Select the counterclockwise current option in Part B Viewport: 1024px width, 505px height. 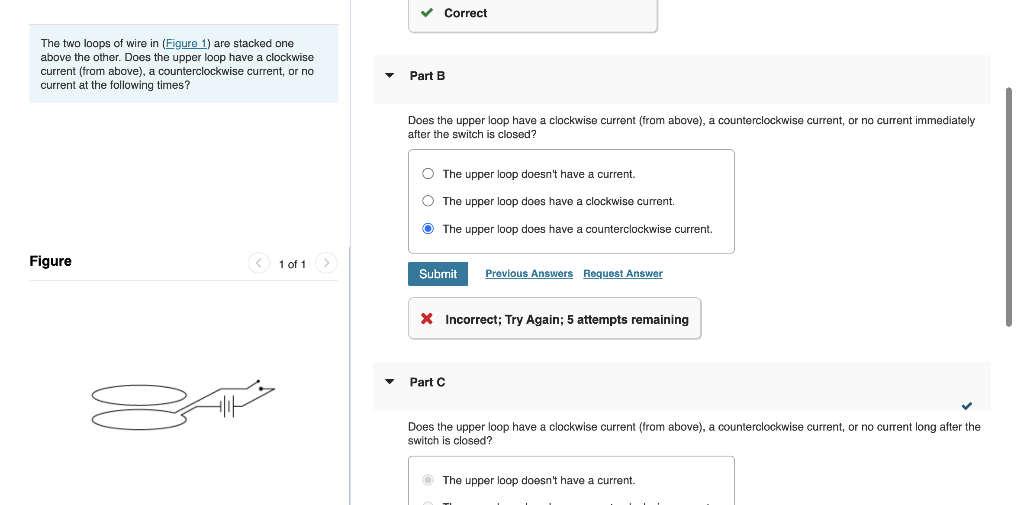428,229
